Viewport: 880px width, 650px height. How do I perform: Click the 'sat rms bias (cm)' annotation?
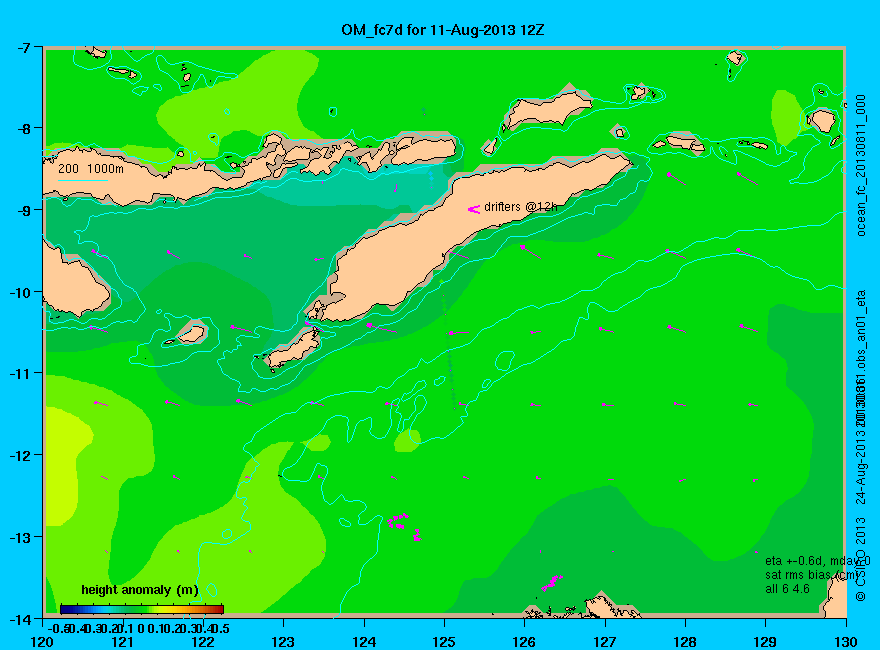click(814, 575)
